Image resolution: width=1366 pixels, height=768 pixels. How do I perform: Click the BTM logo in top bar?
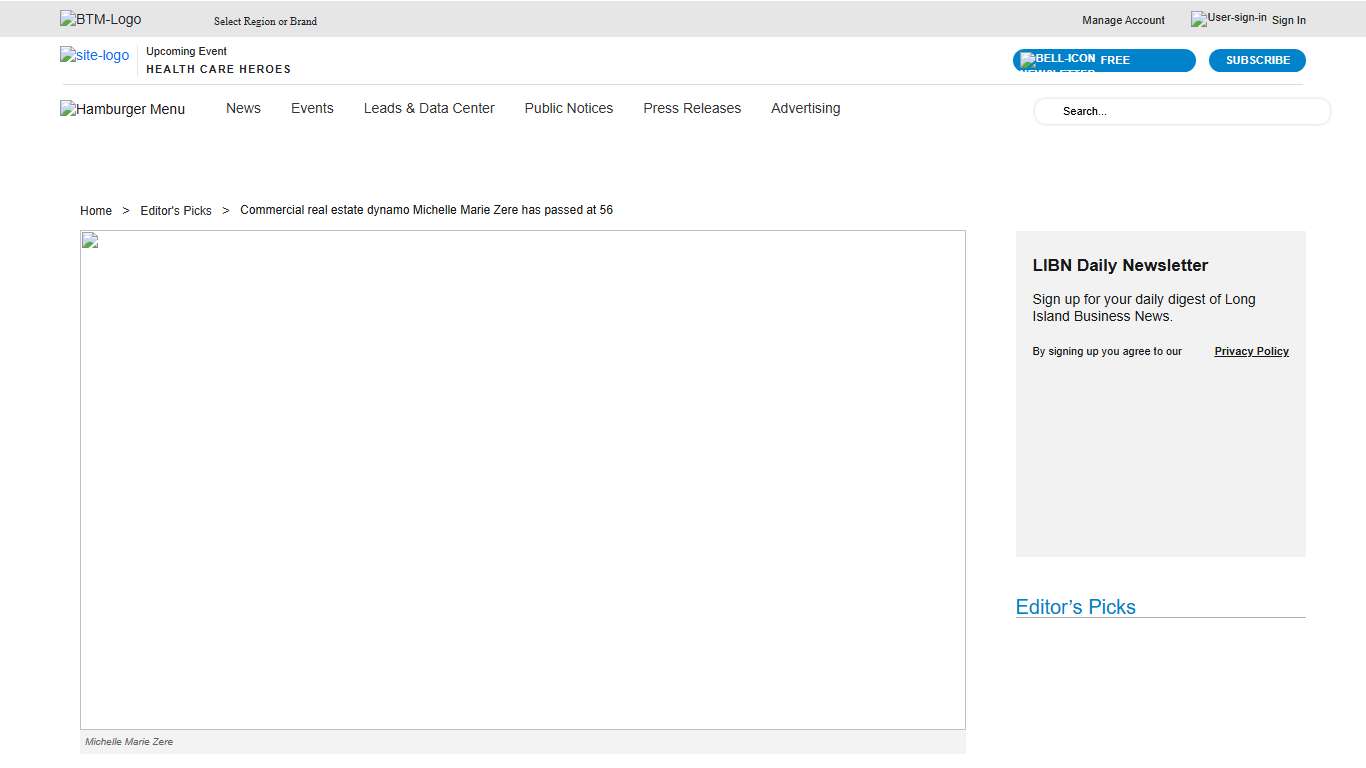pos(100,20)
